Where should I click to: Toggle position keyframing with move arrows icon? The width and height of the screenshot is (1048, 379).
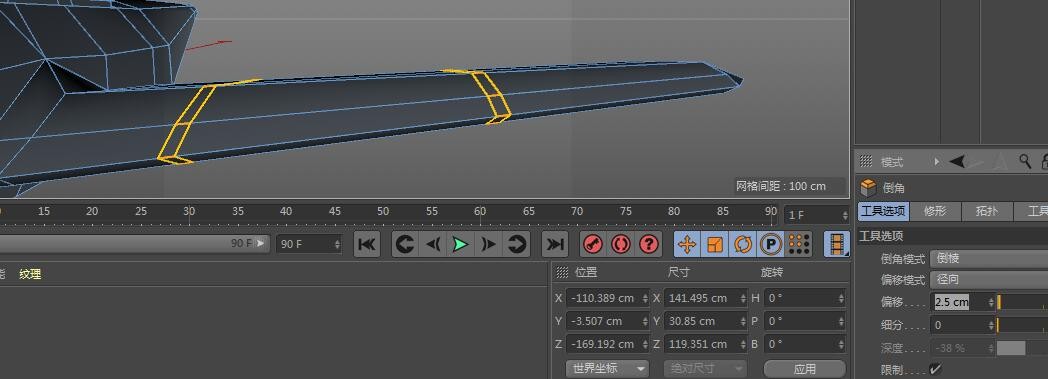pos(687,245)
